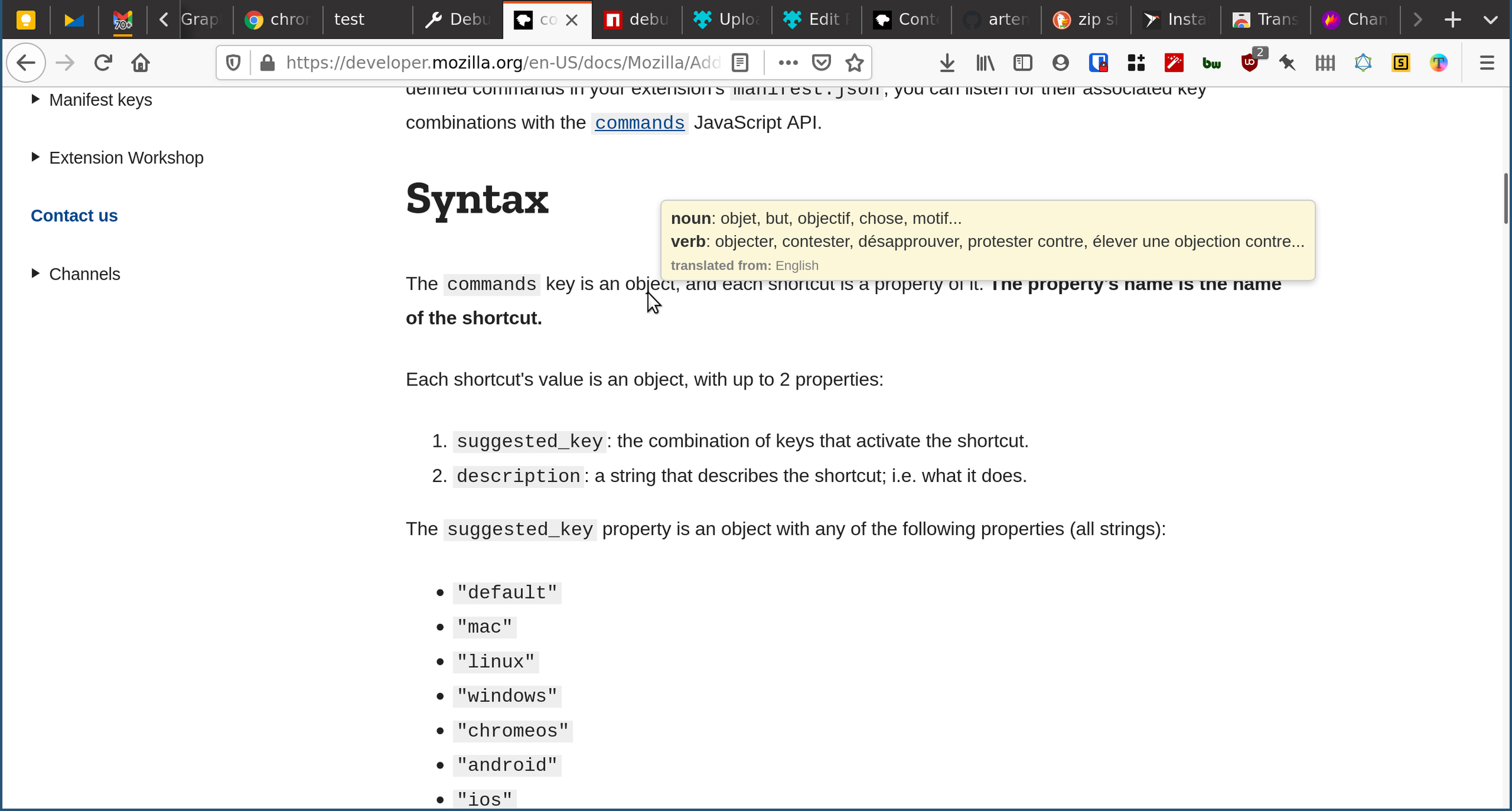Click the Reader View icon
This screenshot has width=1512, height=811.
pyautogui.click(x=739, y=62)
